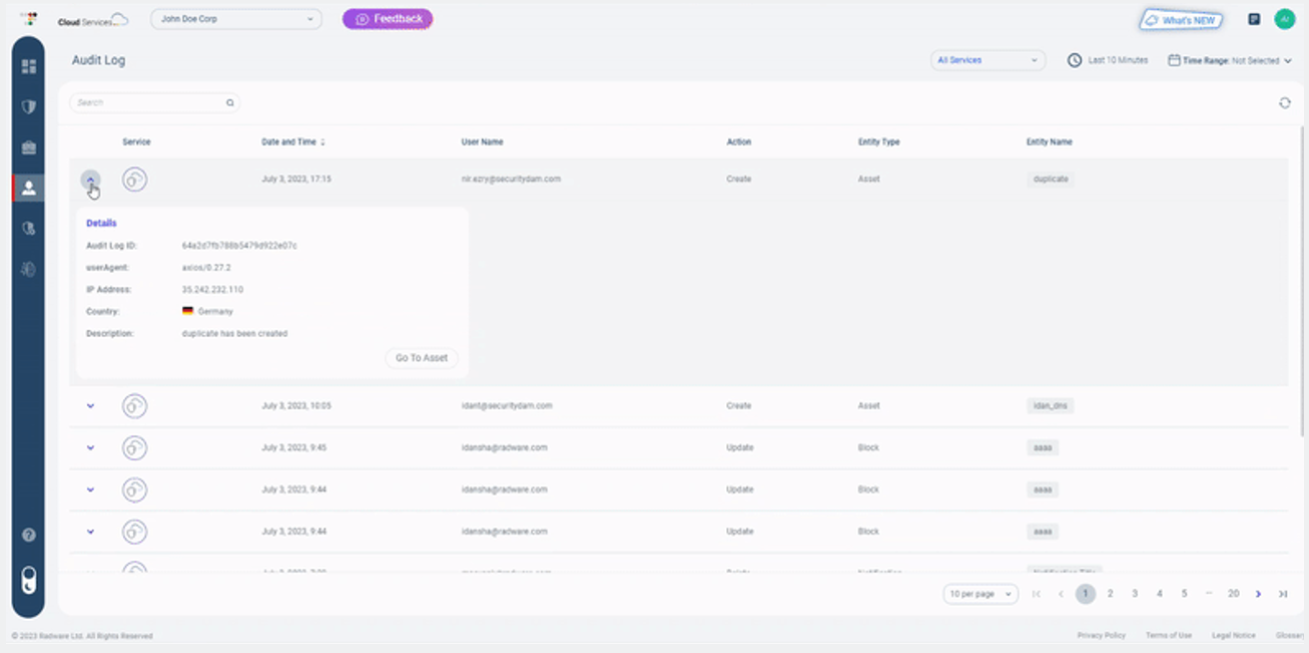Viewport: 1309px width, 653px height.
Task: Open the Time Range selector
Action: click(x=1229, y=61)
